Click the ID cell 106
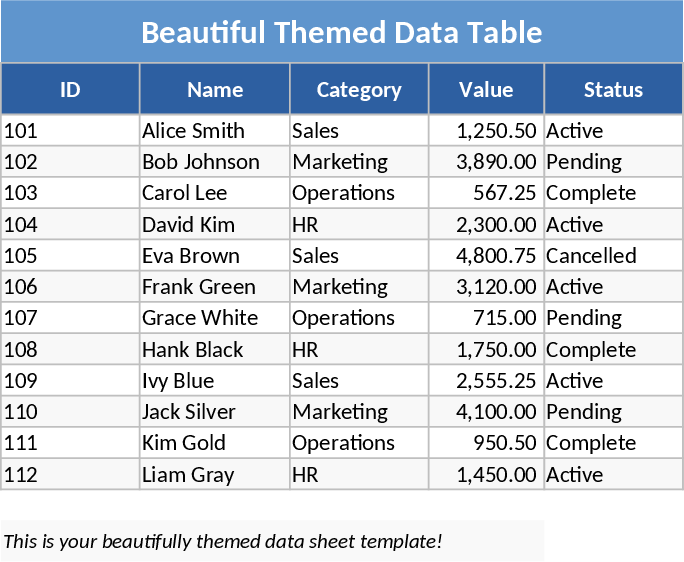684x562 pixels. click(70, 286)
